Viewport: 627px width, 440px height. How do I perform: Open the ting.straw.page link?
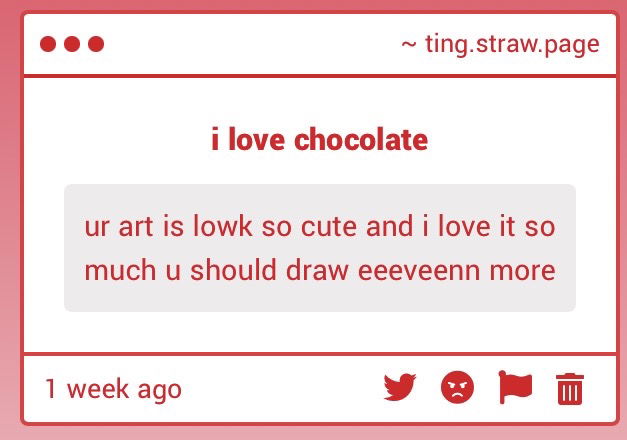[x=511, y=45]
